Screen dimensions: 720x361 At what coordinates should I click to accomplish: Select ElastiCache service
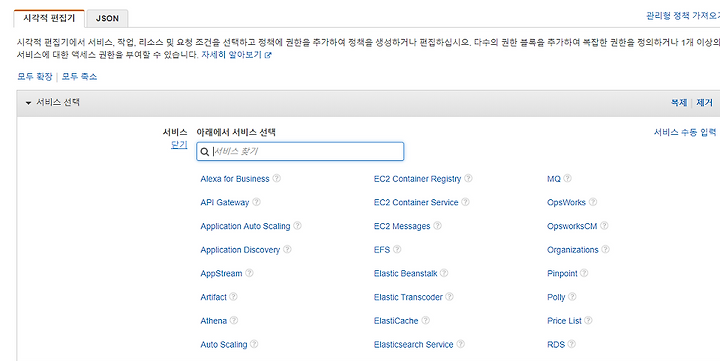396,321
